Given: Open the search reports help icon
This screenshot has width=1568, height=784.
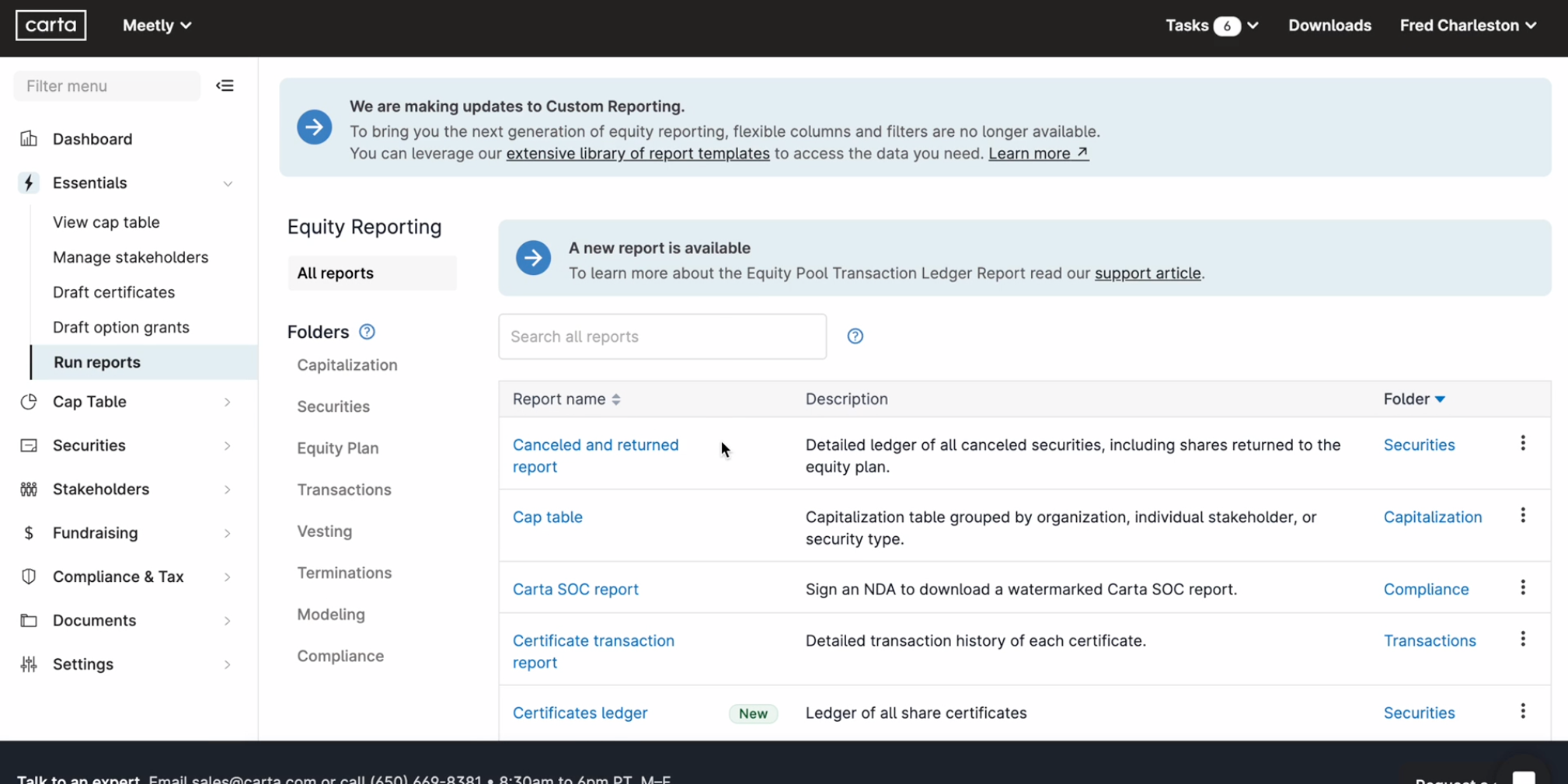Looking at the screenshot, I should click(855, 336).
